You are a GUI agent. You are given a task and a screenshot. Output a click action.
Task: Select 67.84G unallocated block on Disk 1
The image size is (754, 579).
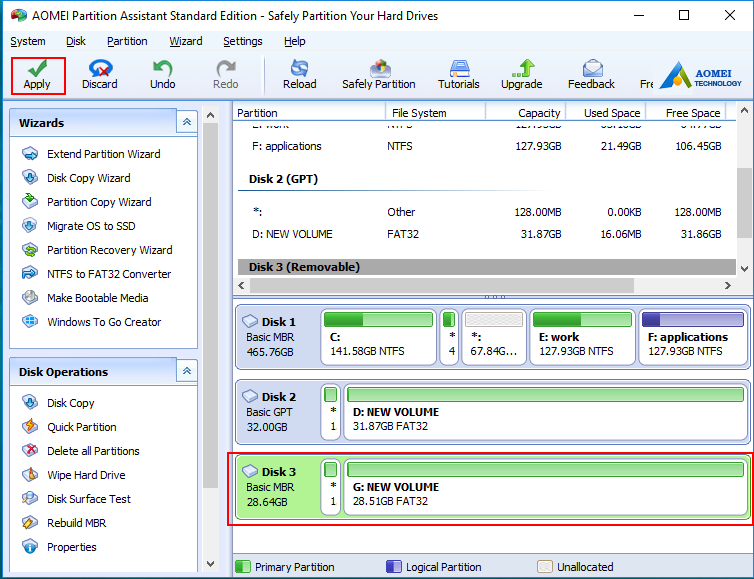494,337
